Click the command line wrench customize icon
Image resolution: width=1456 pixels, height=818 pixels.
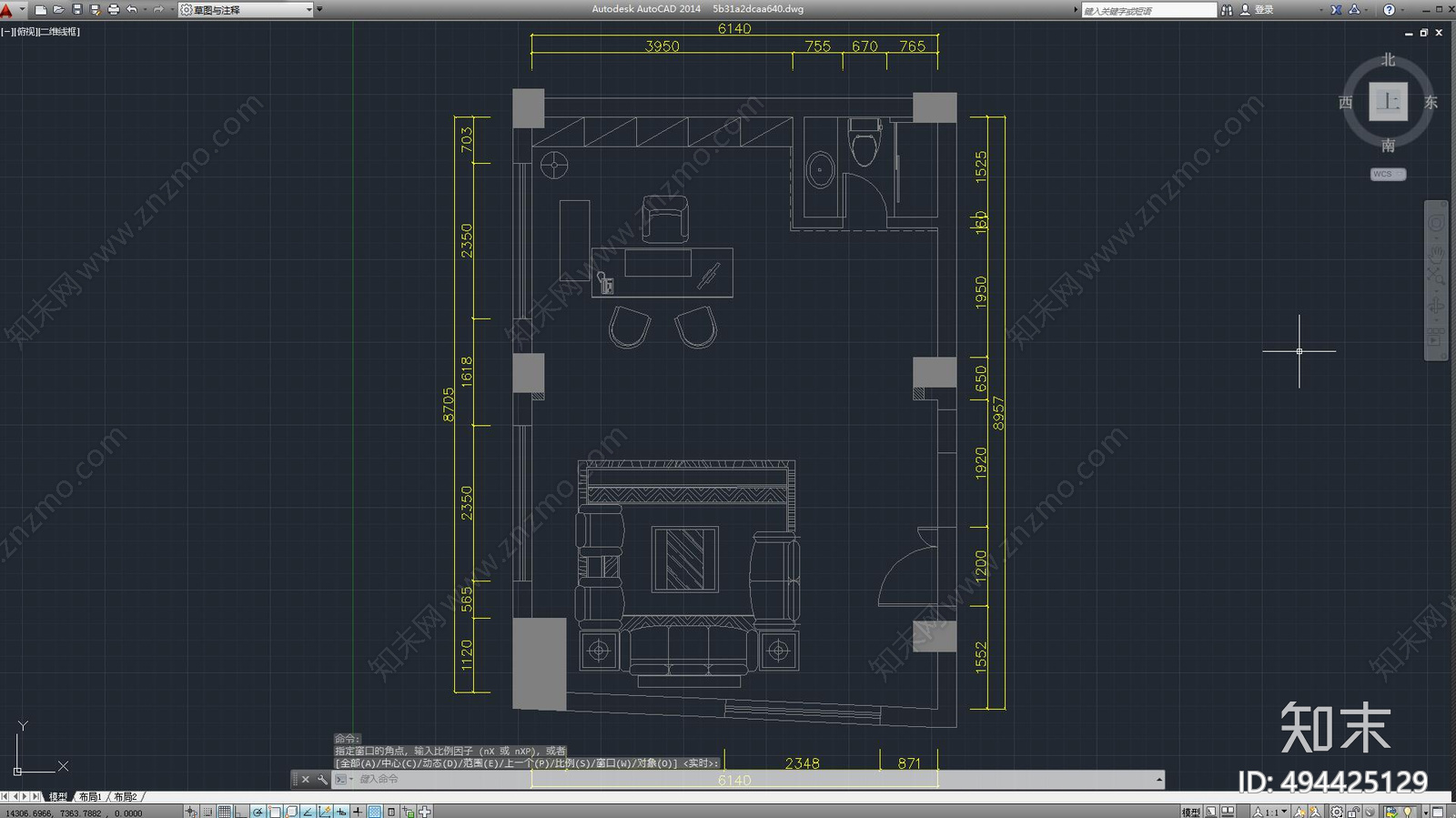click(321, 780)
